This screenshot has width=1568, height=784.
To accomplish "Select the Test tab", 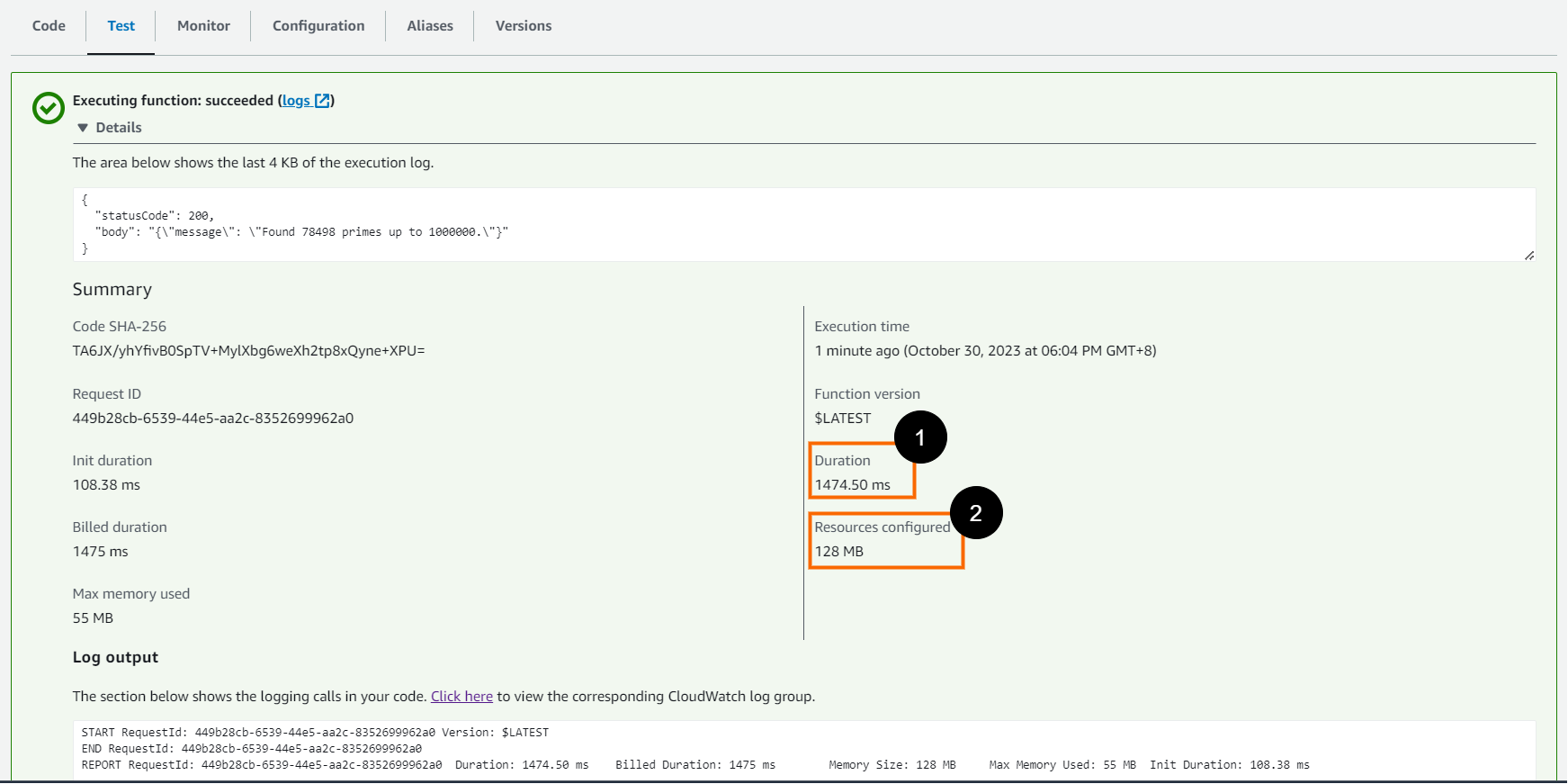I will 121,26.
